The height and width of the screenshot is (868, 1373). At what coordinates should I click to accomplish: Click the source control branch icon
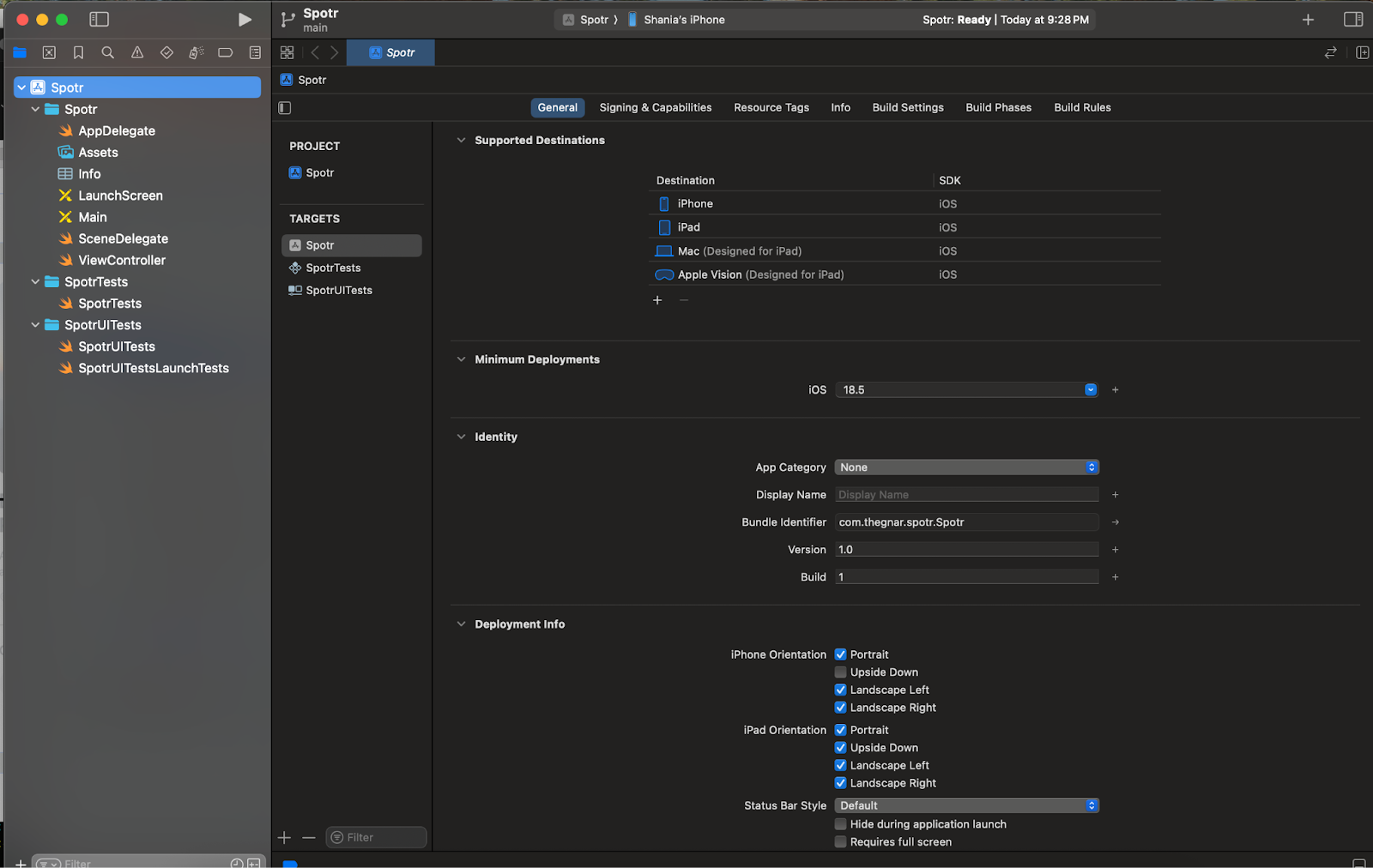pyautogui.click(x=288, y=19)
